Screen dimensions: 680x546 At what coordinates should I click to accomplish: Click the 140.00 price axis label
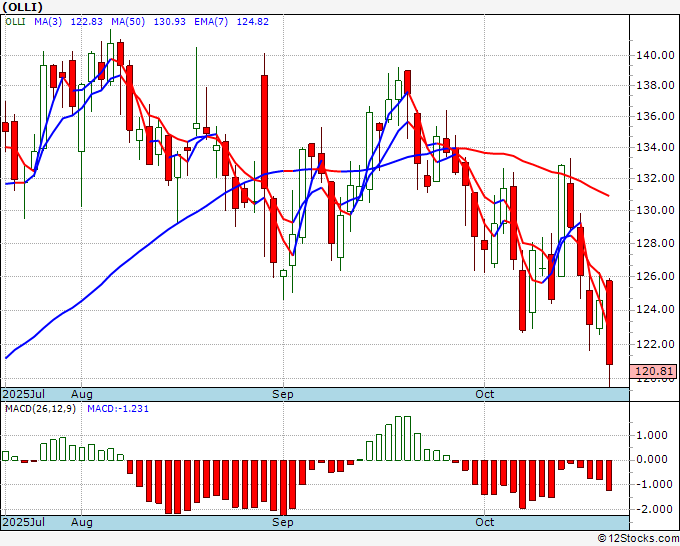(655, 55)
